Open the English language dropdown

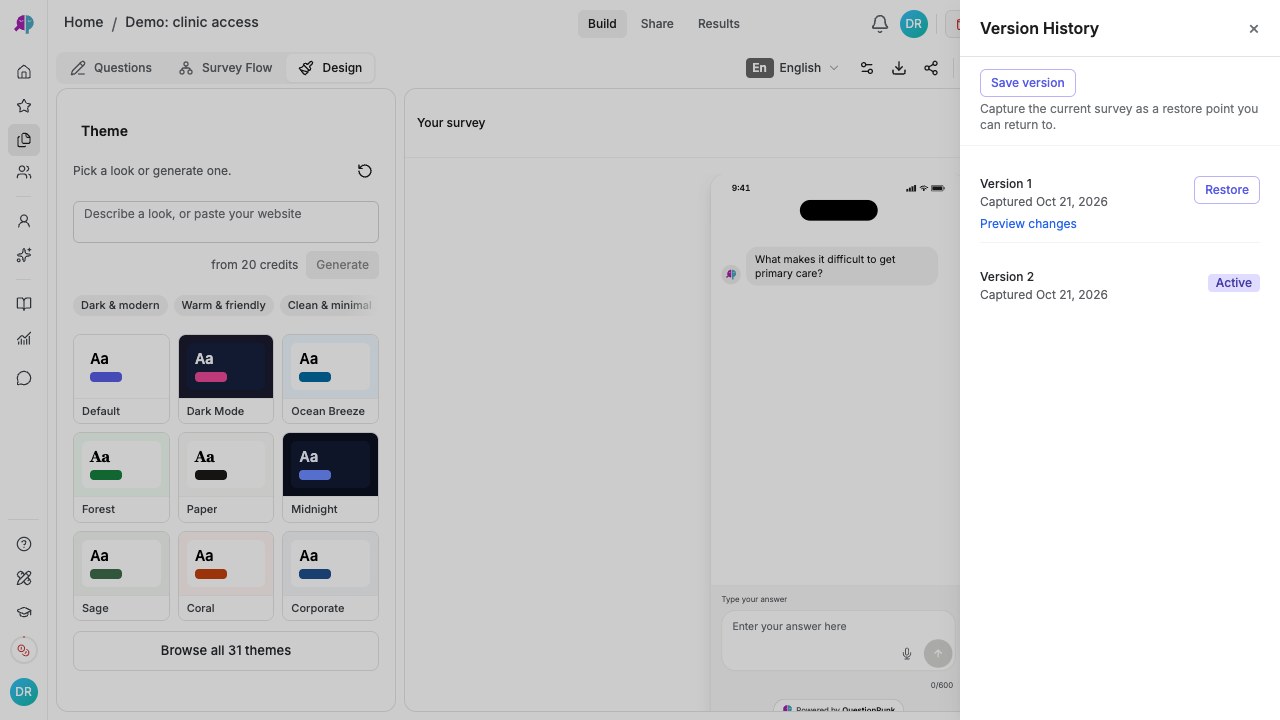point(794,68)
